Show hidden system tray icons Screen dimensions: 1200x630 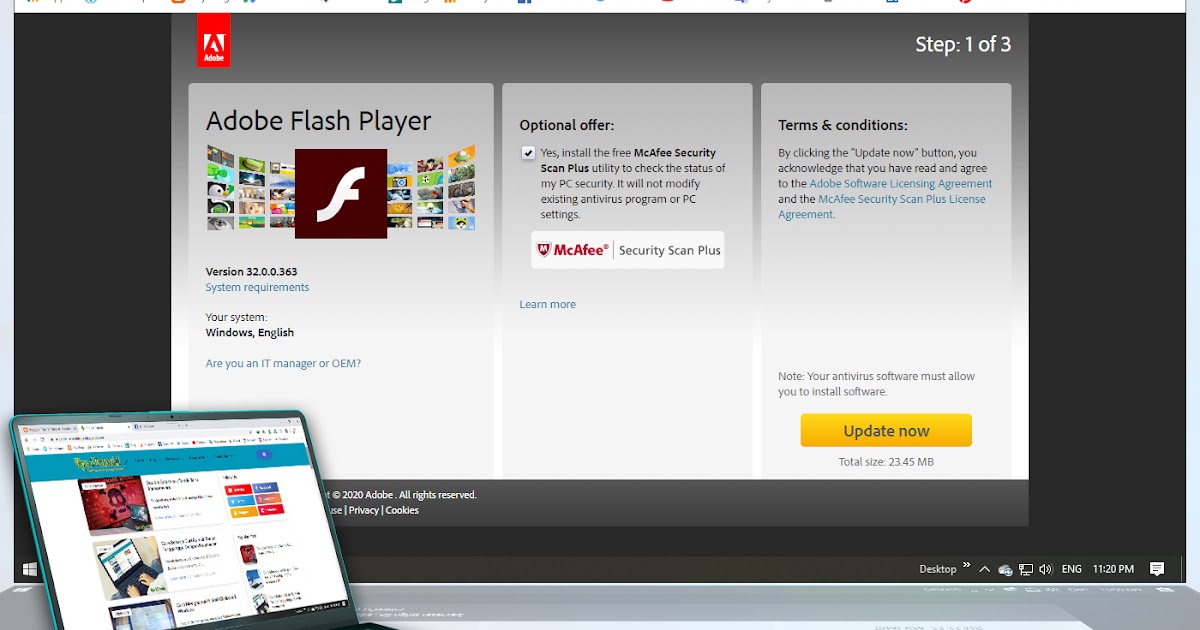[x=985, y=569]
